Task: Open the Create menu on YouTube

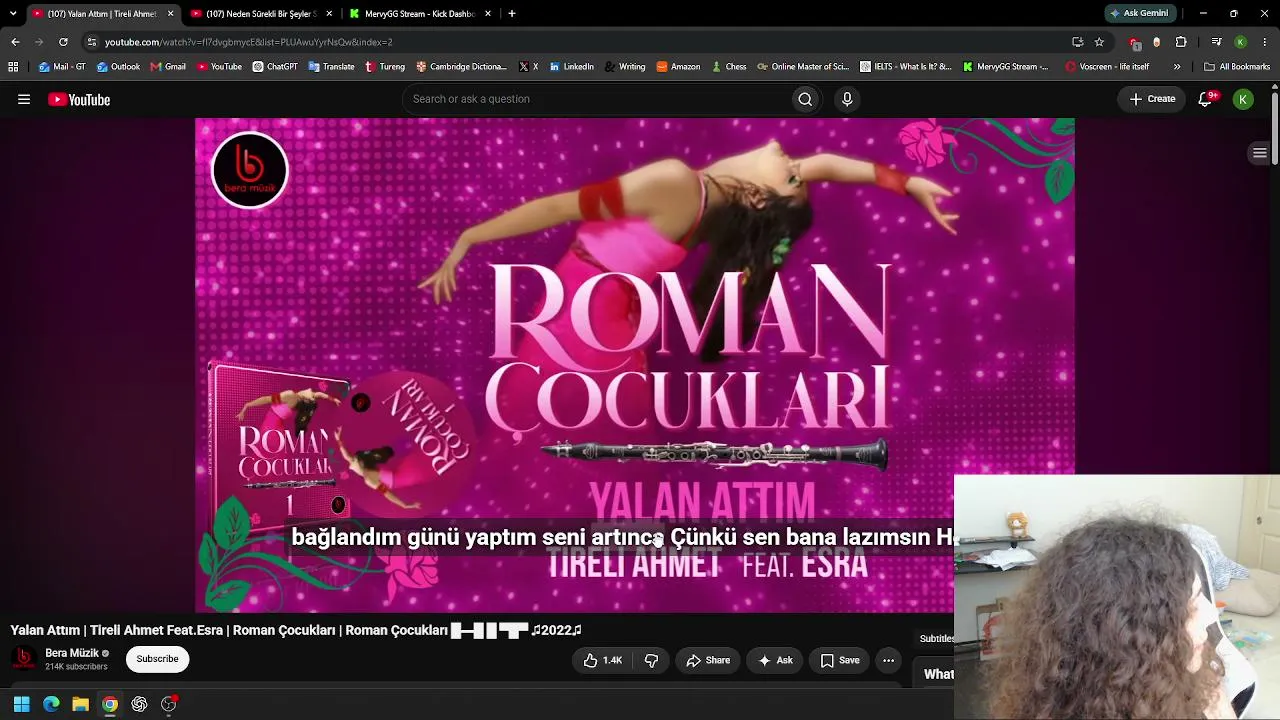Action: (1152, 99)
